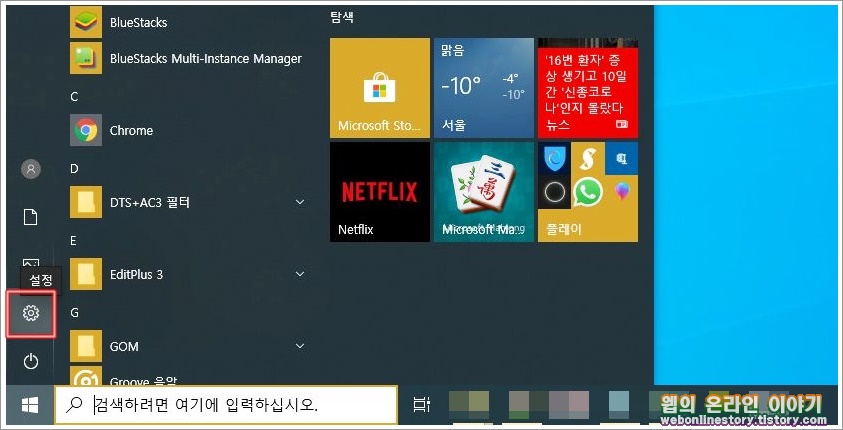
Task: Click the Power icon in Start sidebar
Action: click(x=31, y=361)
